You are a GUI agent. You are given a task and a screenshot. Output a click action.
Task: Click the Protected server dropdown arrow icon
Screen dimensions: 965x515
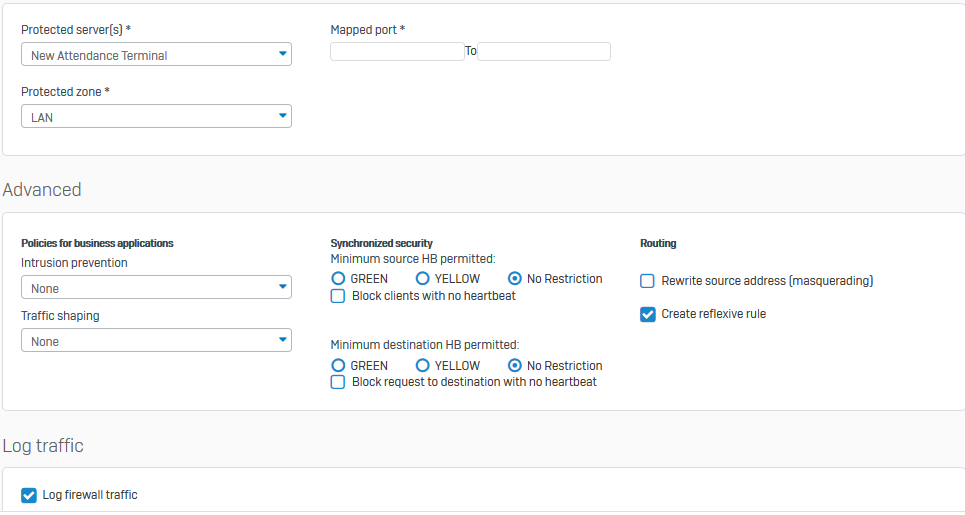click(282, 54)
